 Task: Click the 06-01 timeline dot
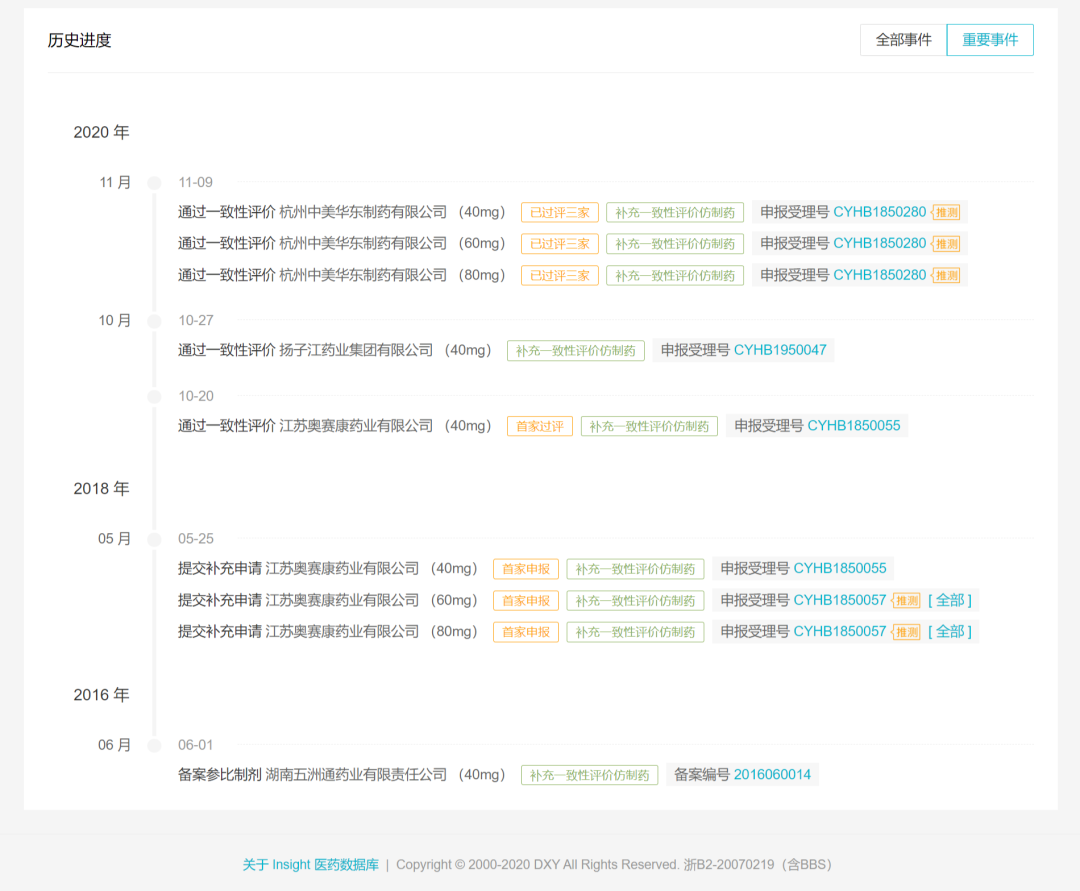[154, 746]
